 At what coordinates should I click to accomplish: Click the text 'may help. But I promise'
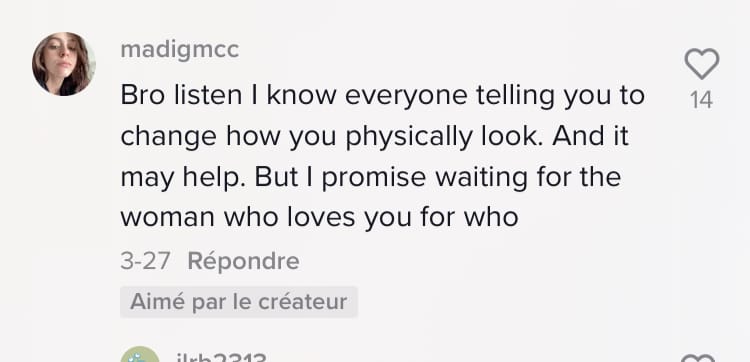tap(273, 177)
